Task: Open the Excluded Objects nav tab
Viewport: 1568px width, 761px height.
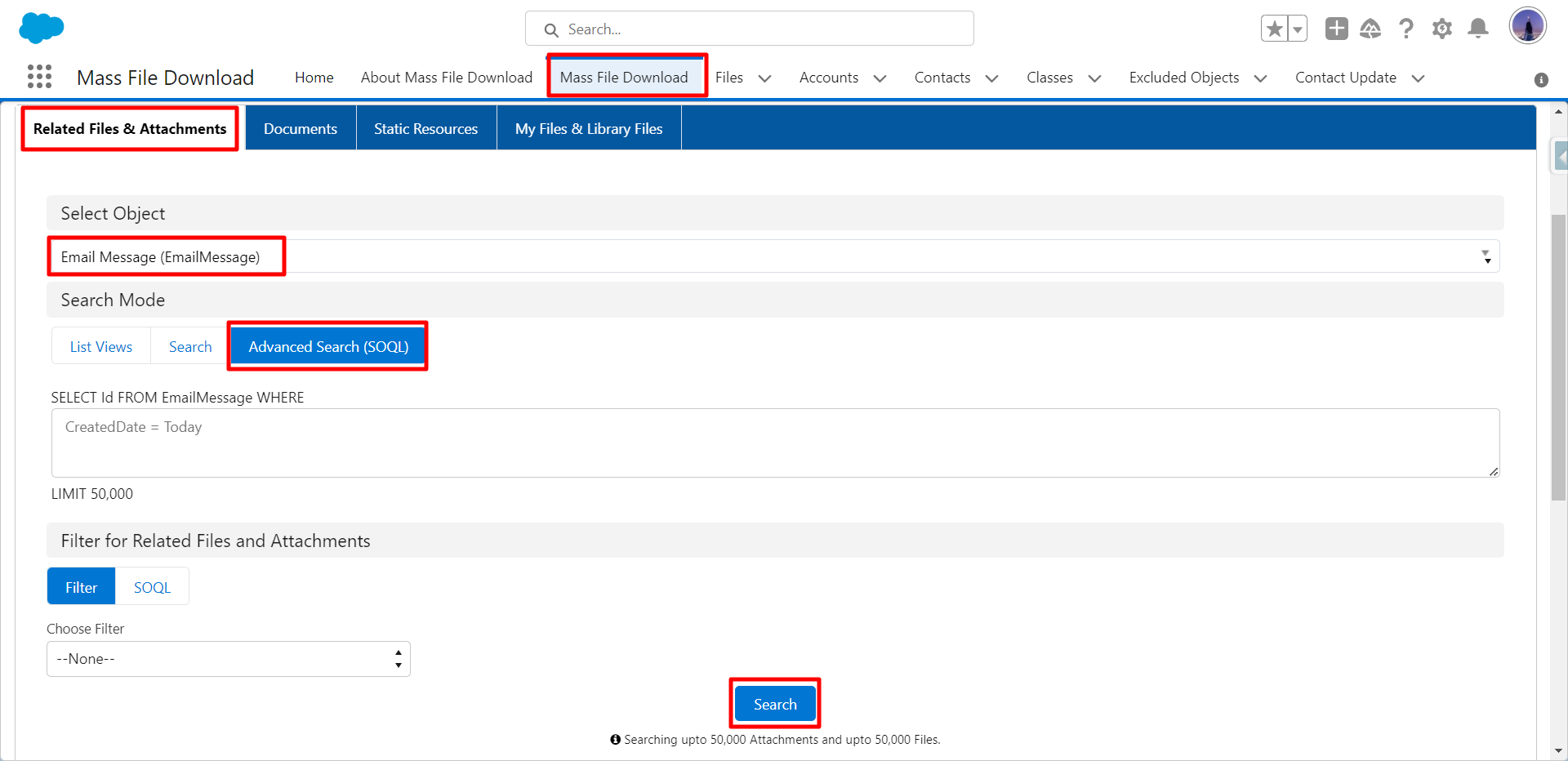Action: click(x=1184, y=78)
